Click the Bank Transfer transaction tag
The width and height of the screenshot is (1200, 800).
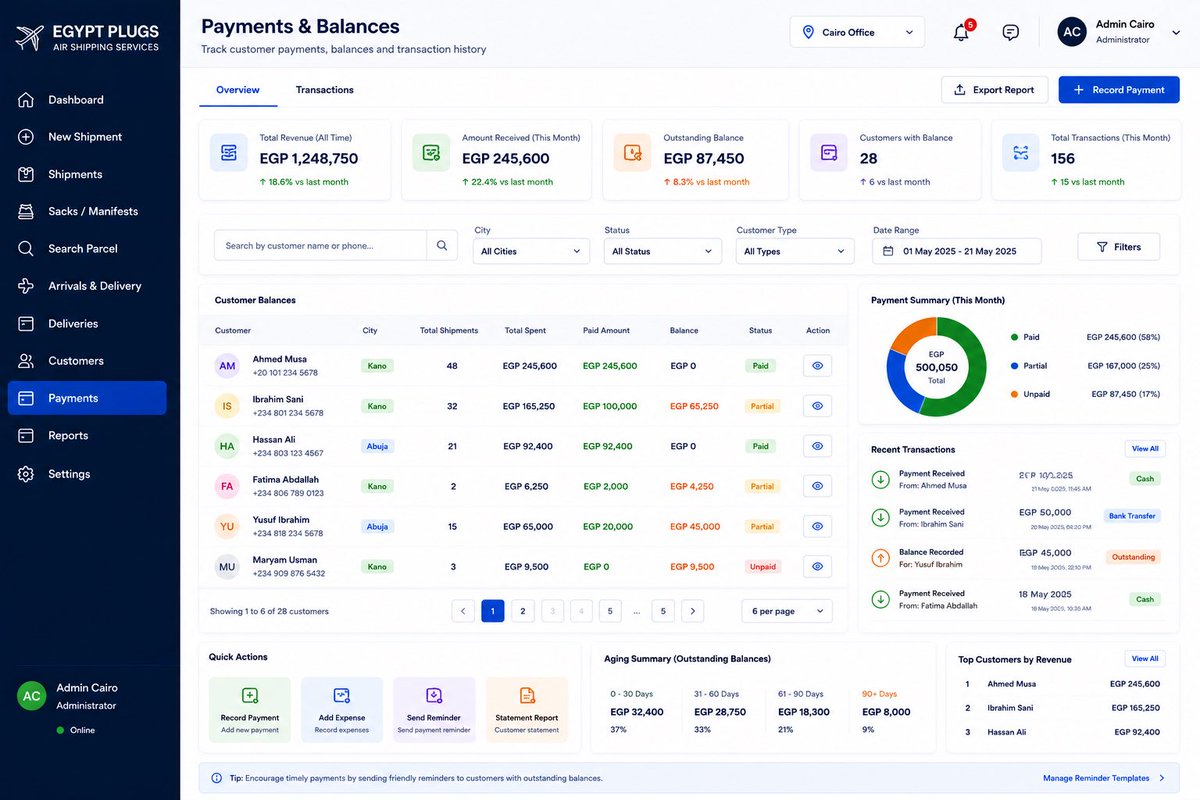click(x=1132, y=516)
